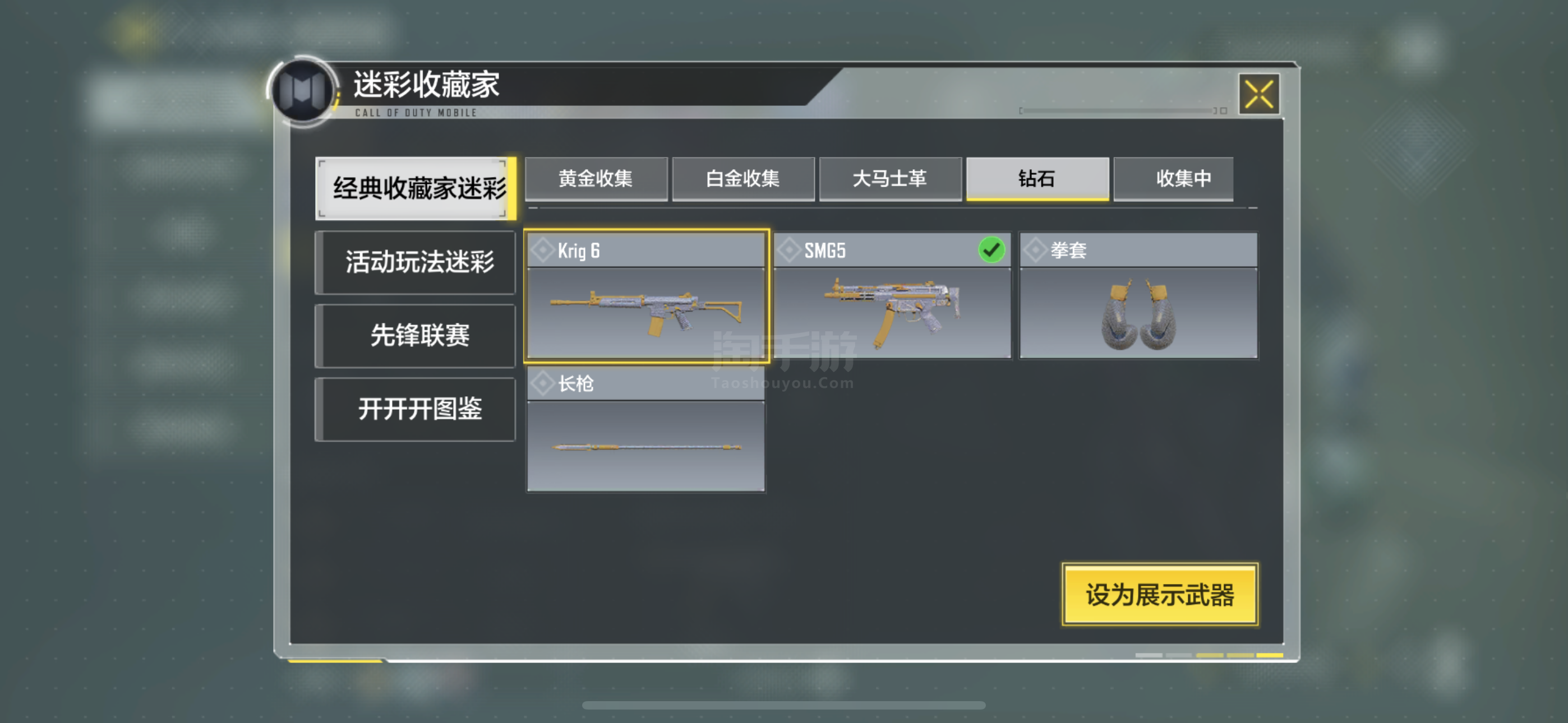
Task: Open 先锋联赛 category
Action: (416, 335)
